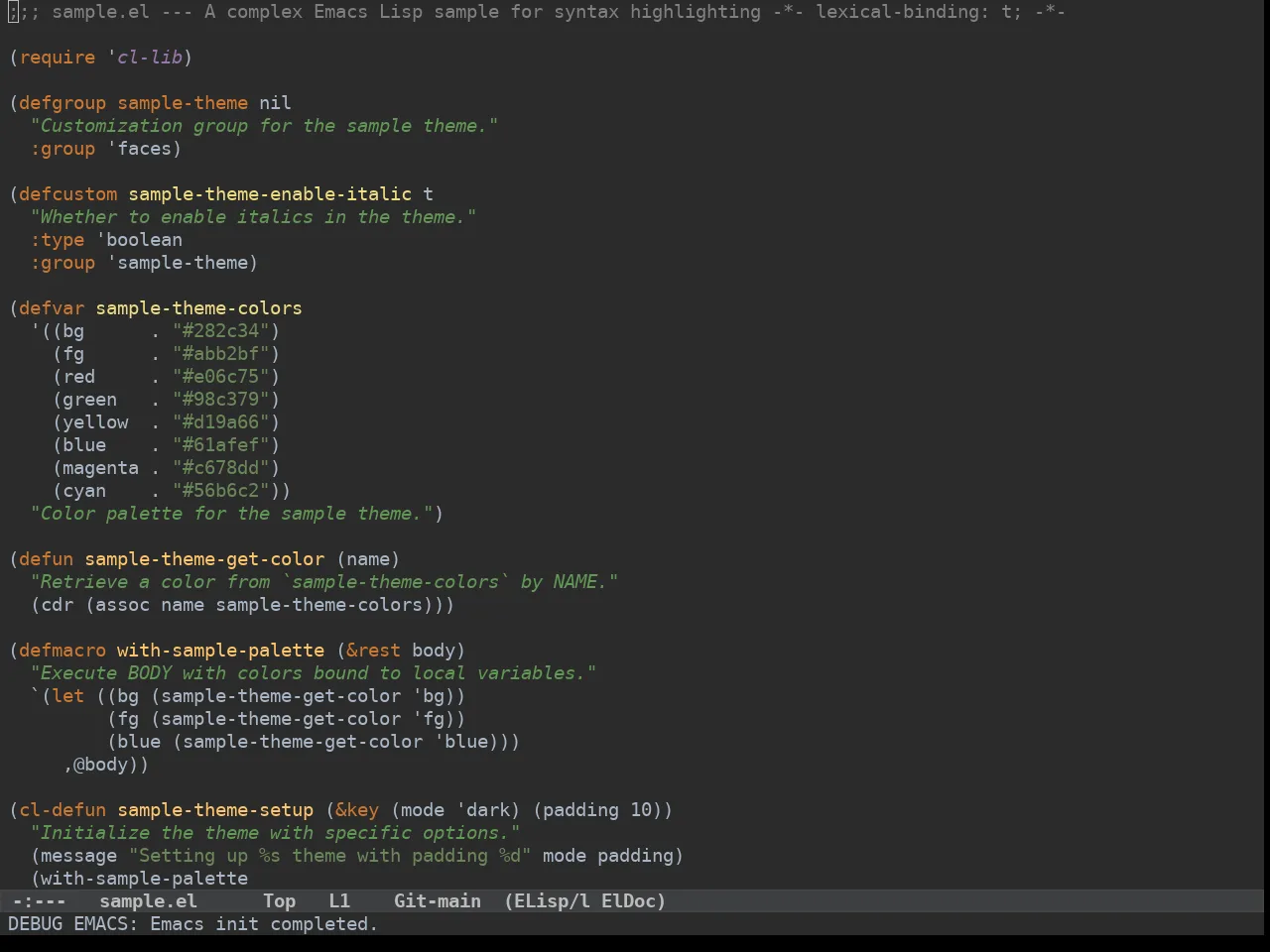1270x952 pixels.
Task: Click the defcustom keyword
Action: coord(68,194)
